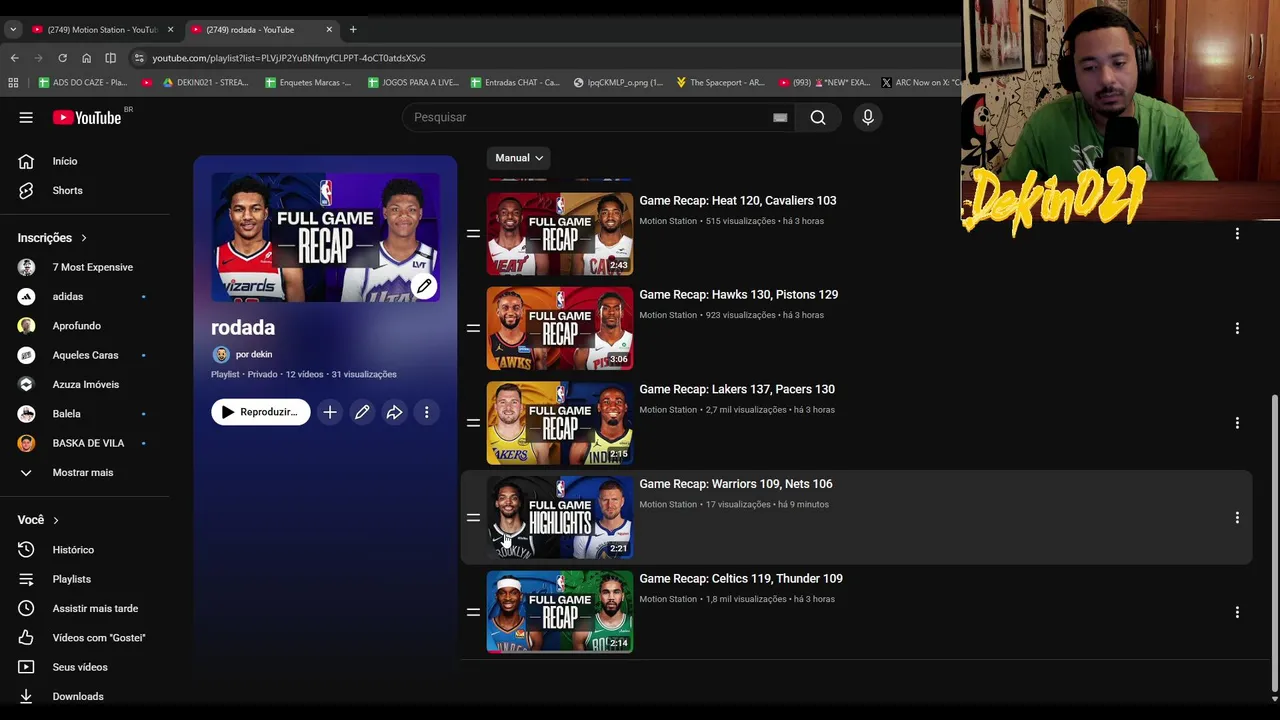The height and width of the screenshot is (720, 1280).
Task: Reload the page with browser refresh
Action: (x=62, y=58)
